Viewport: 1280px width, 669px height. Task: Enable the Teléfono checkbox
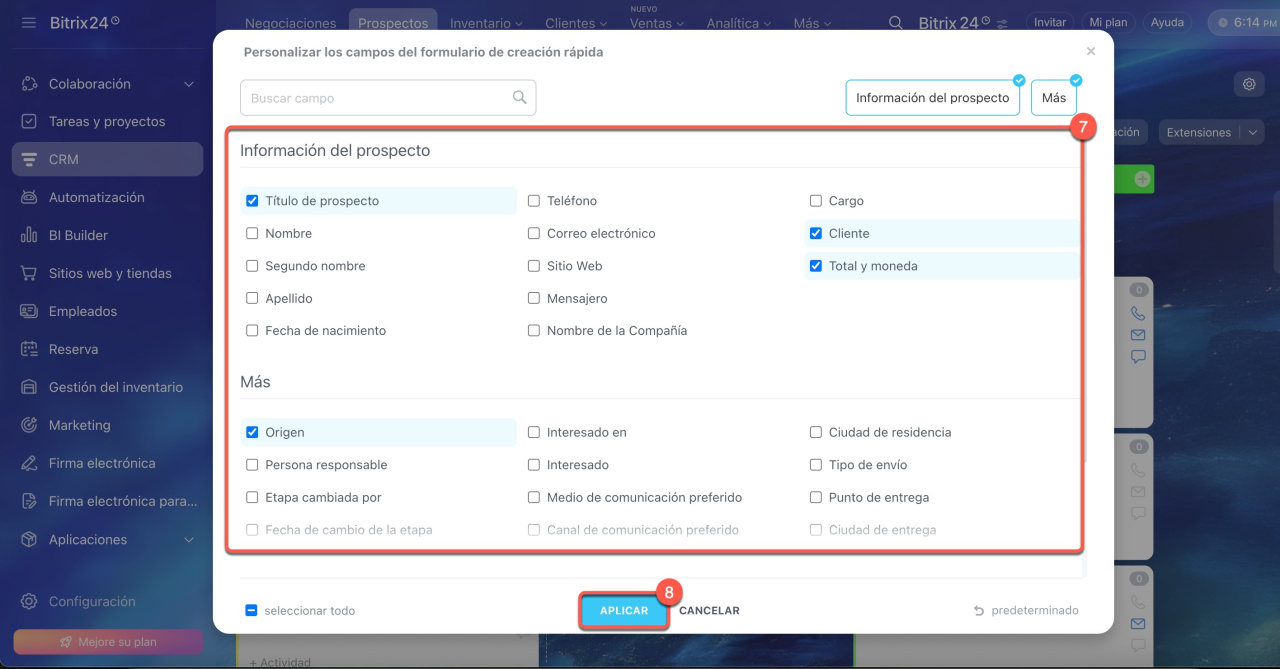[x=534, y=201]
